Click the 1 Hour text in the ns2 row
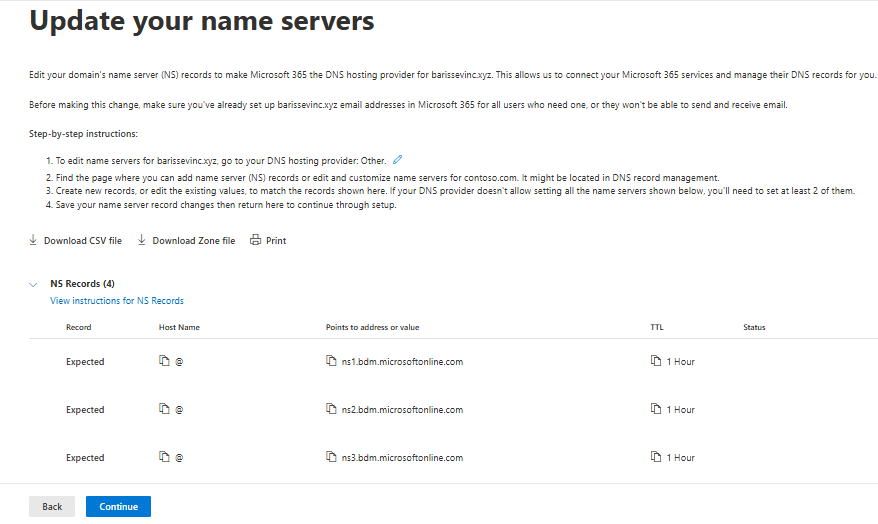This screenshot has height=524, width=878. [680, 410]
